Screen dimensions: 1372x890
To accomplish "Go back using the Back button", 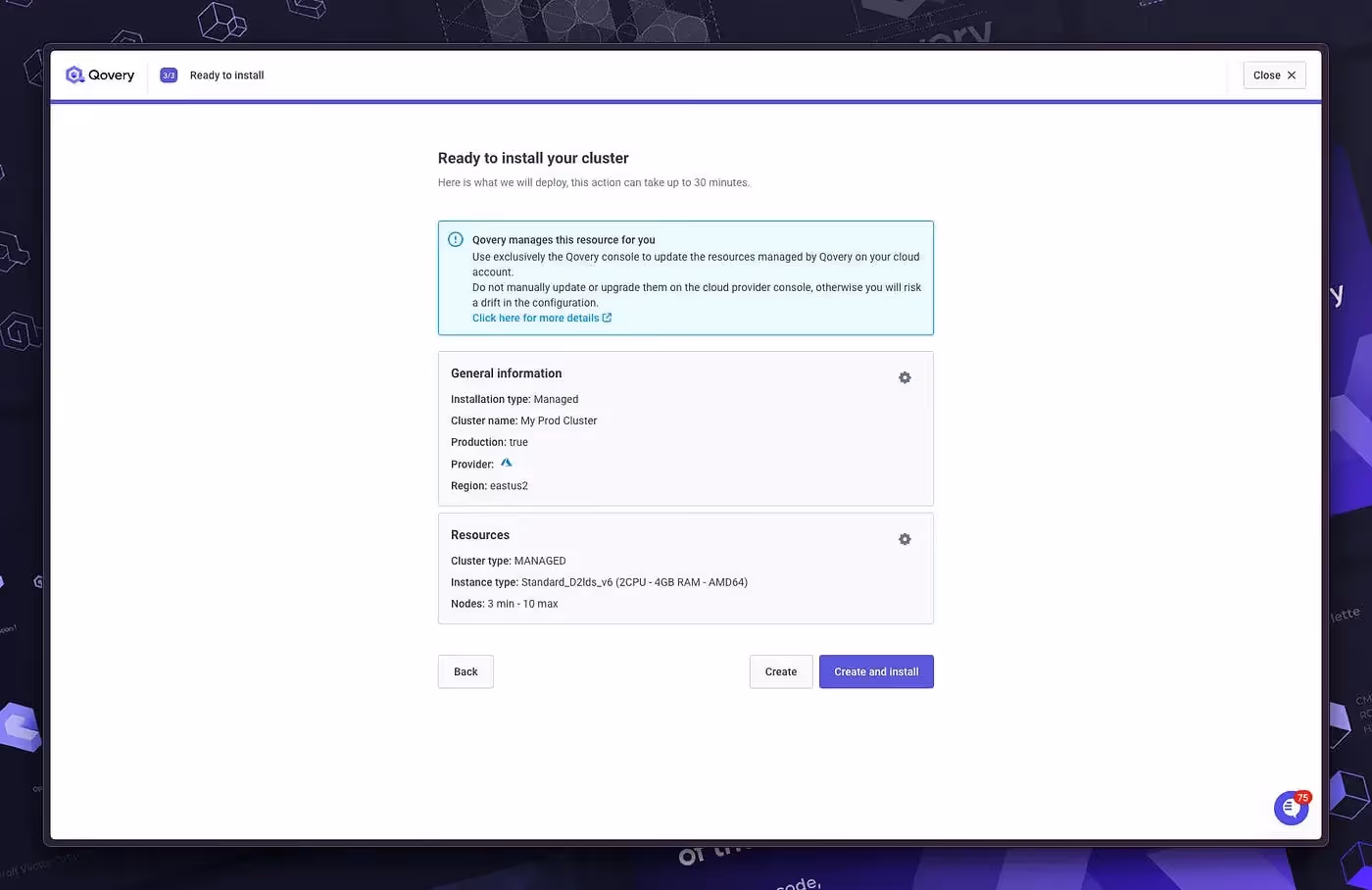I will click(x=465, y=671).
